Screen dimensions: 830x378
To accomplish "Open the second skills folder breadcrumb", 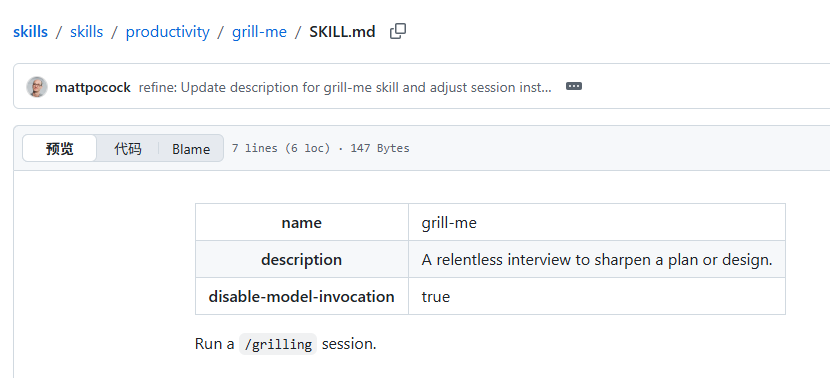I will [x=86, y=32].
